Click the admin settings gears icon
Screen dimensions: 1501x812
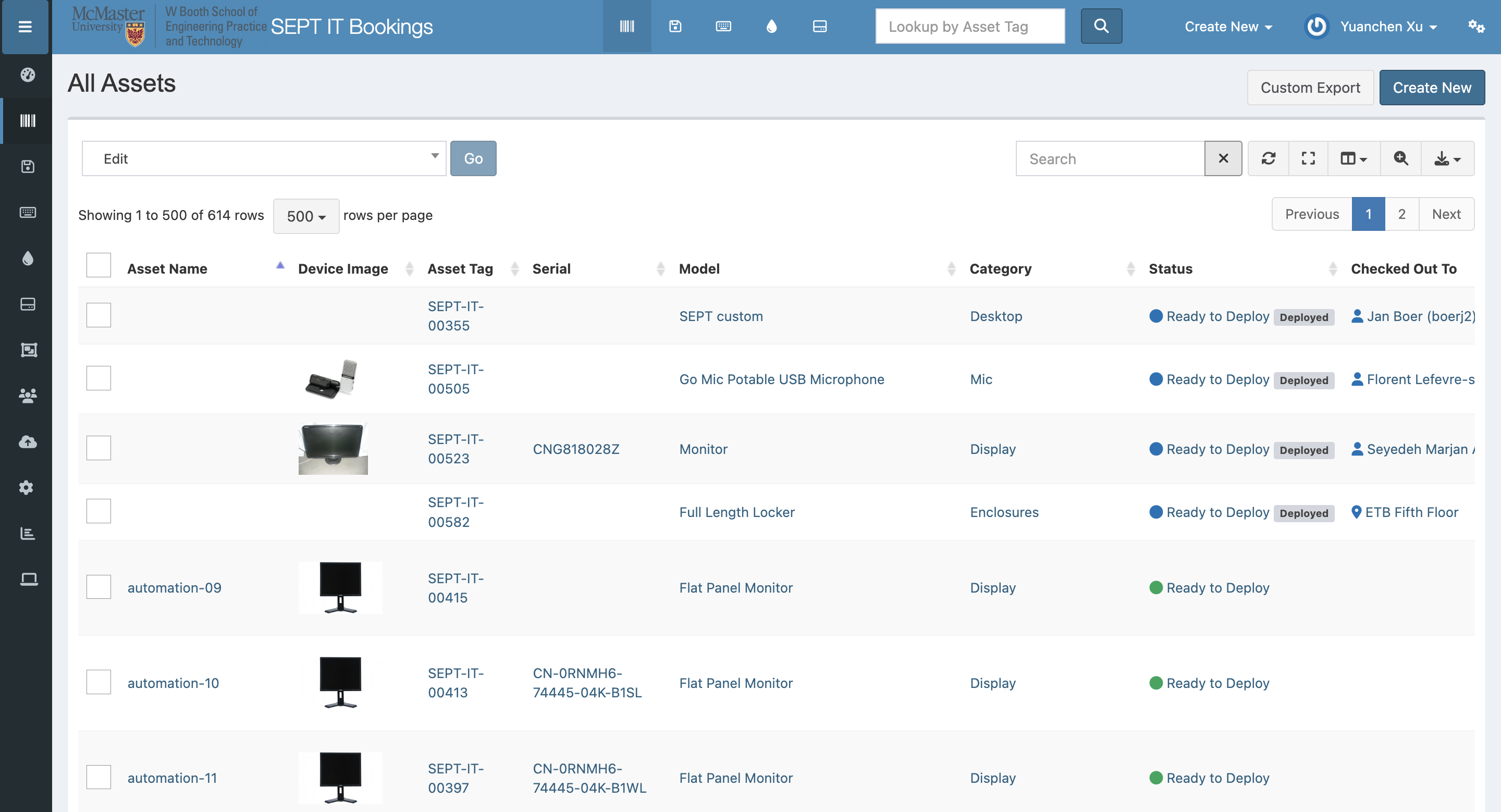point(1475,26)
